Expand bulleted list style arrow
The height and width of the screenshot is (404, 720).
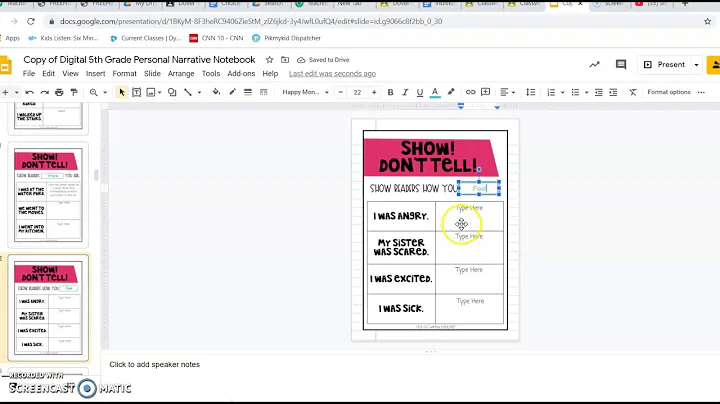[x=586, y=93]
